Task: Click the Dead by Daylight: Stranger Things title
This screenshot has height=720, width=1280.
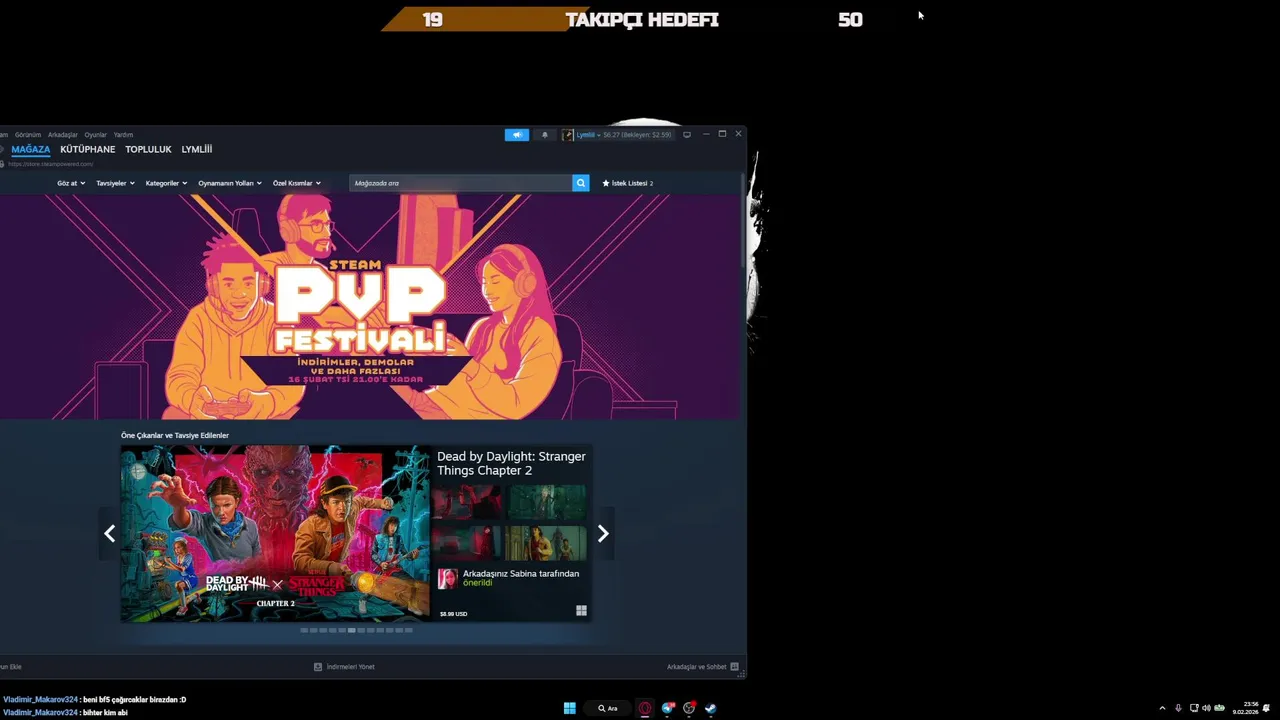Action: [511, 463]
